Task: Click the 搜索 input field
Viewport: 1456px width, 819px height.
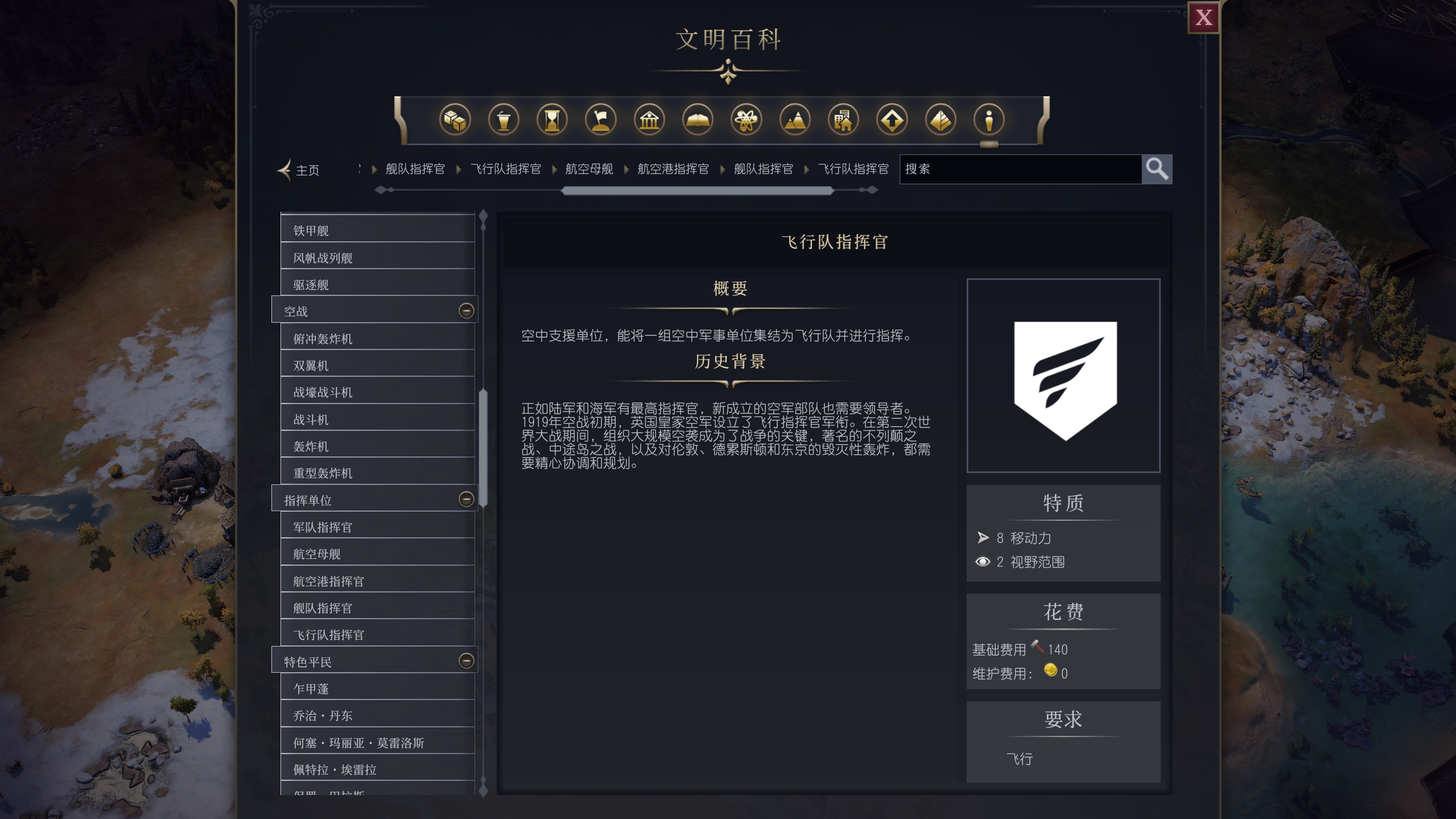Action: [1020, 169]
